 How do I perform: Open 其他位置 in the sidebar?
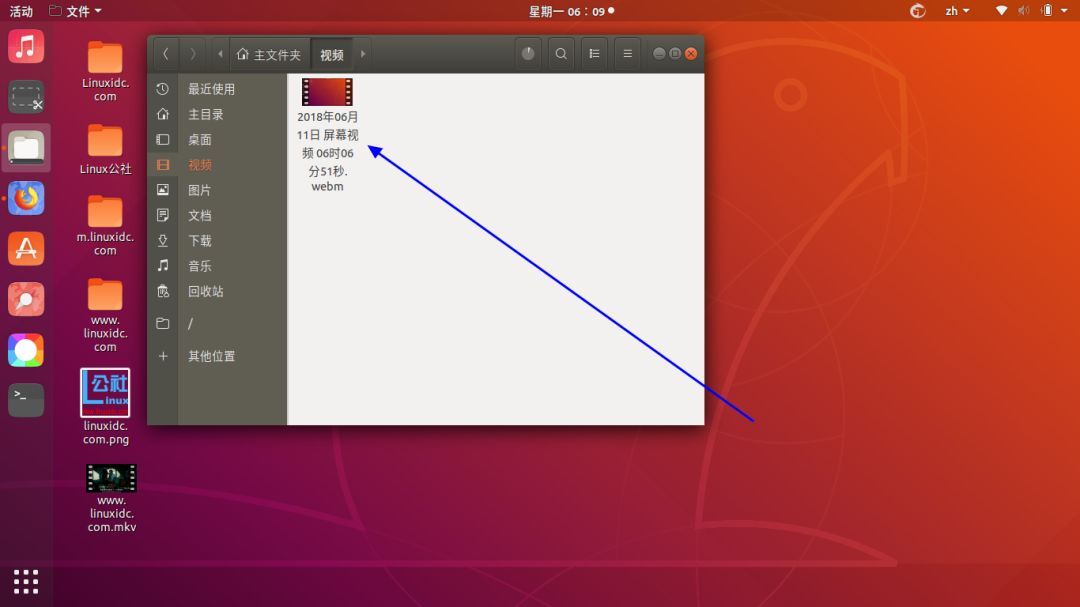[x=211, y=356]
